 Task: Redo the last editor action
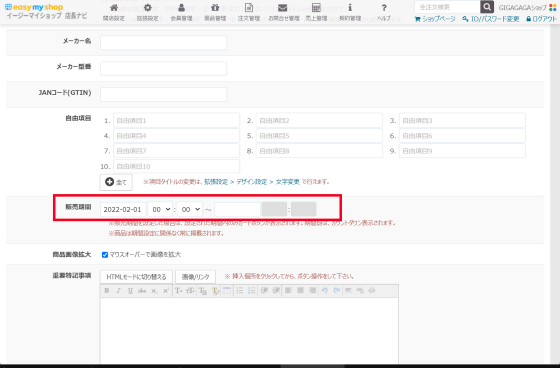click(336, 291)
